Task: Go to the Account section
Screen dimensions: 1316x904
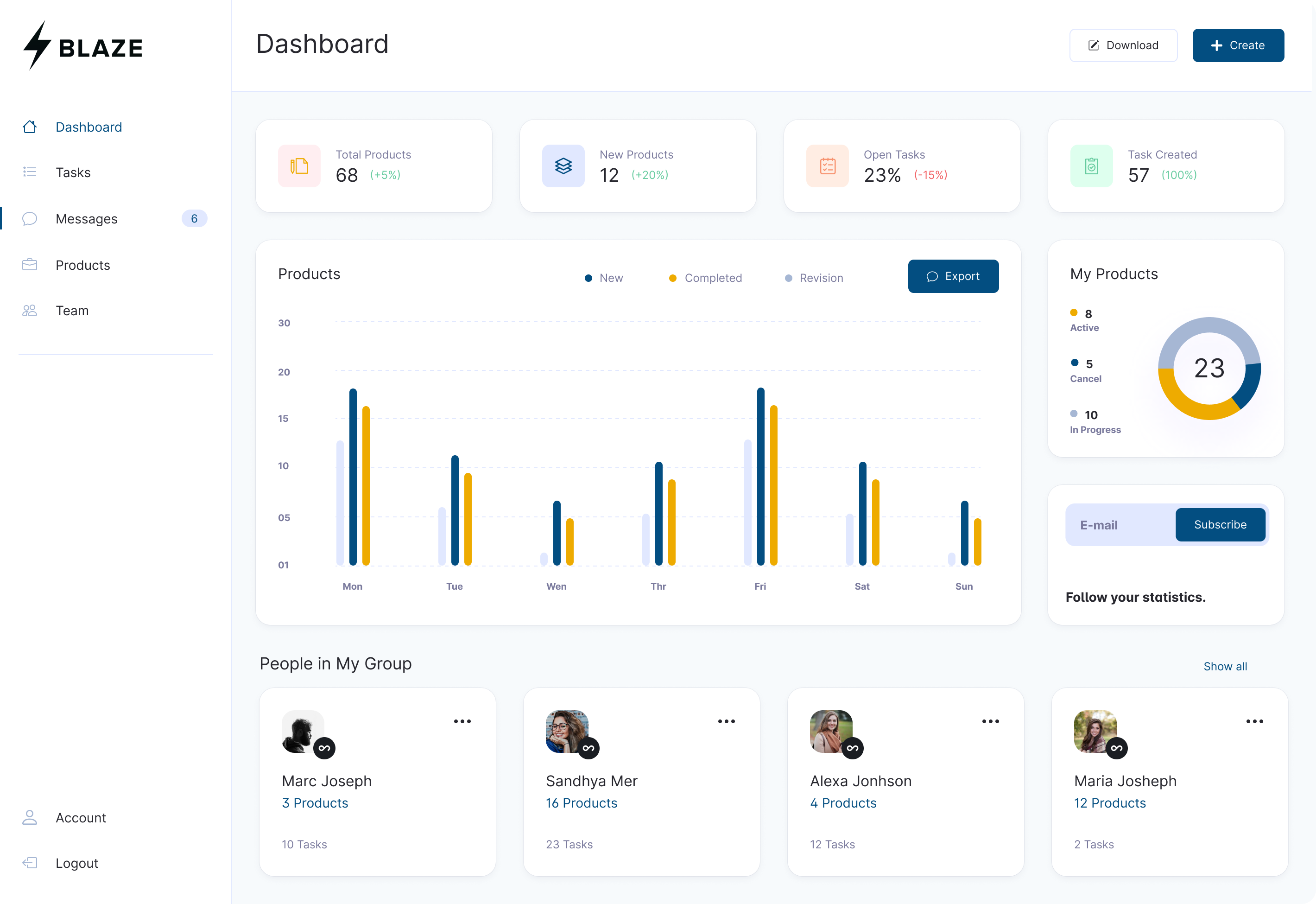Action: click(81, 817)
